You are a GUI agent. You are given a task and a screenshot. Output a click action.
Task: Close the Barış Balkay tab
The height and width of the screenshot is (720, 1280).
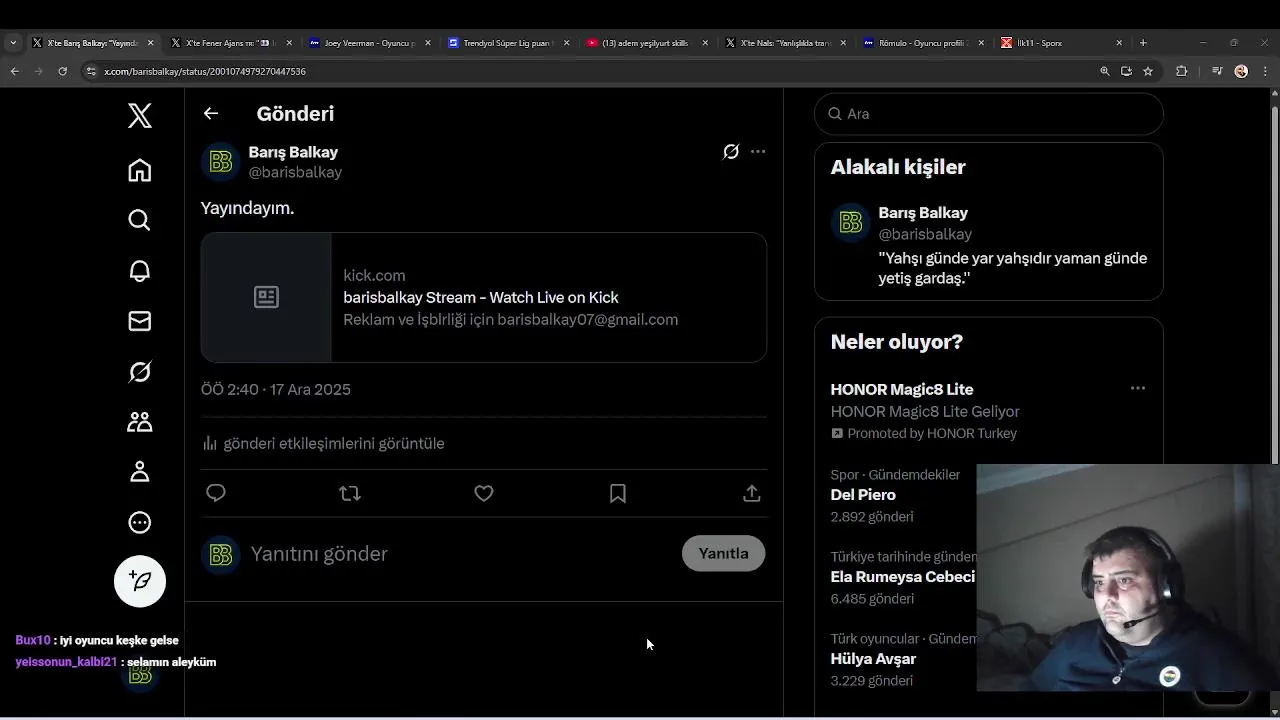(151, 43)
